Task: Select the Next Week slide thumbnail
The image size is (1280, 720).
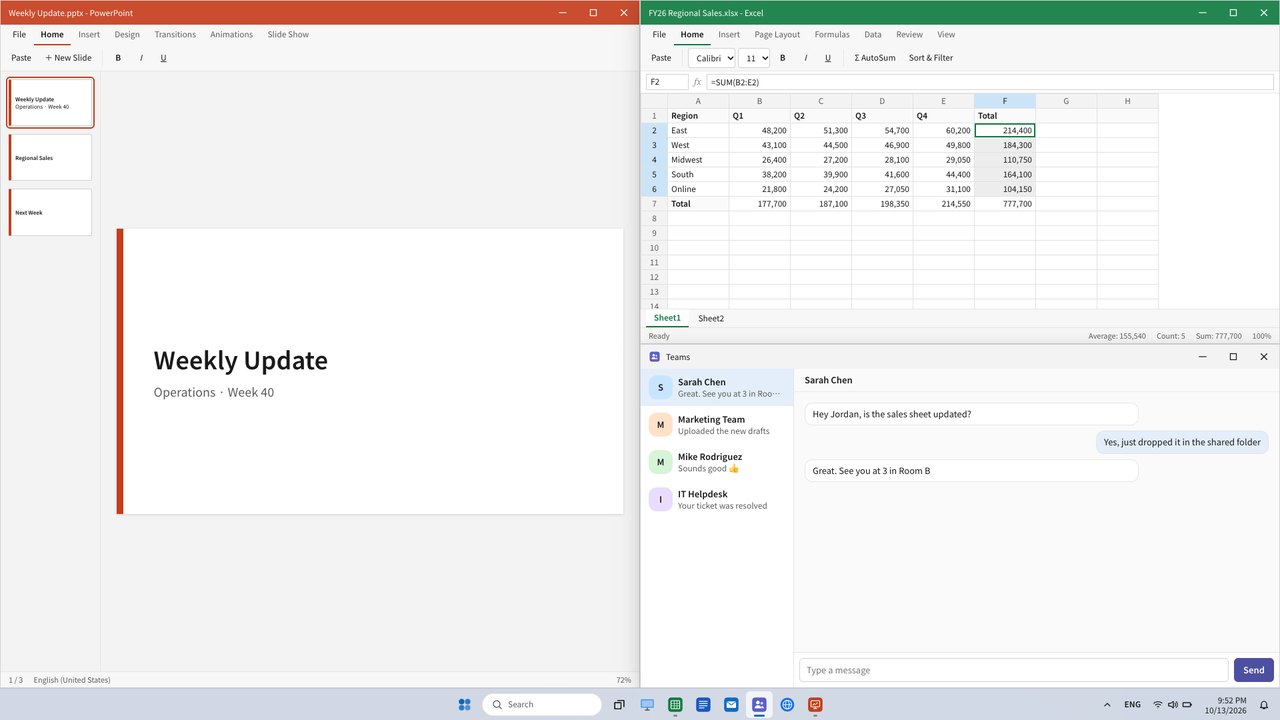Action: coord(51,213)
